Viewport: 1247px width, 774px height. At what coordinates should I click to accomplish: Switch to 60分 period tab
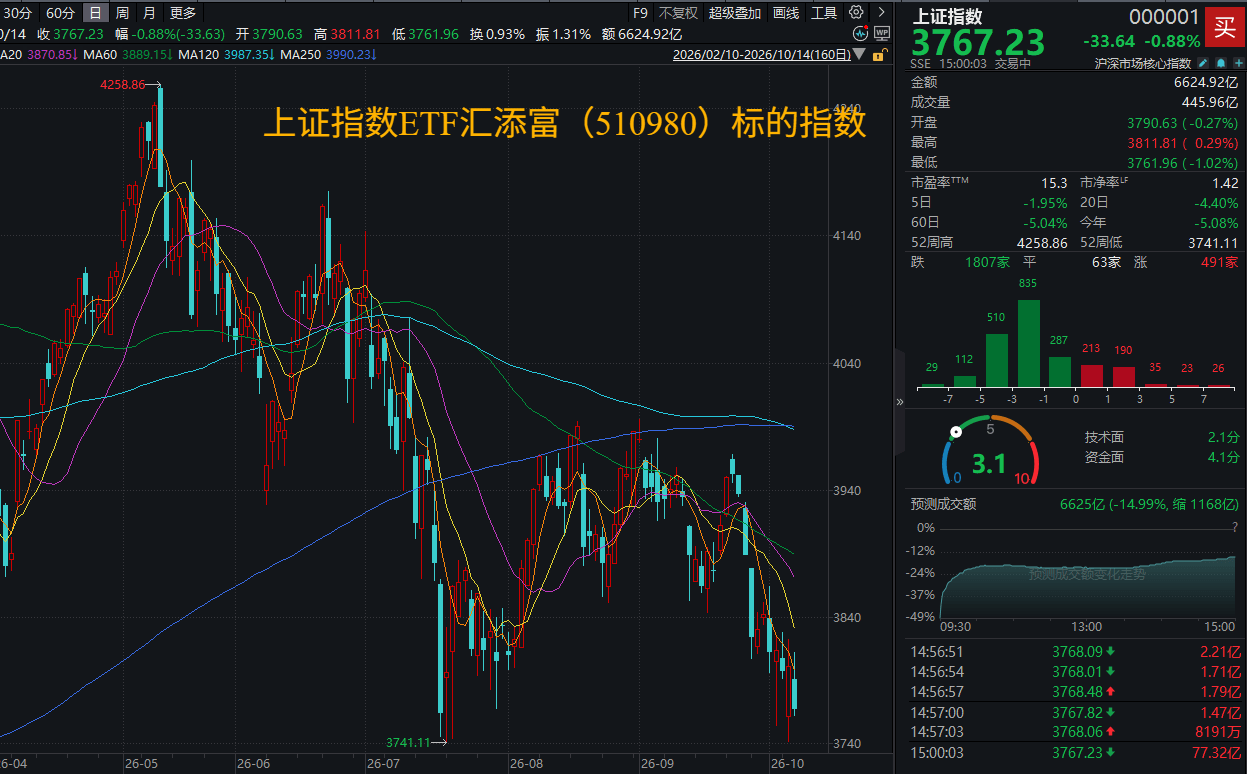click(x=60, y=13)
